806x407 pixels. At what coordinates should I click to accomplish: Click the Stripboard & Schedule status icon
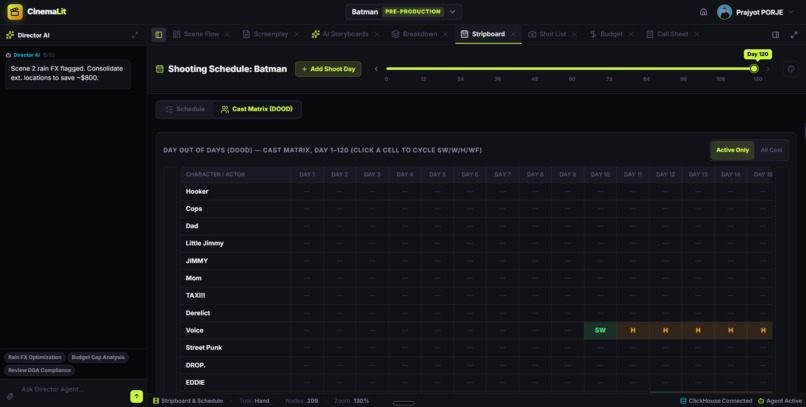coord(156,401)
